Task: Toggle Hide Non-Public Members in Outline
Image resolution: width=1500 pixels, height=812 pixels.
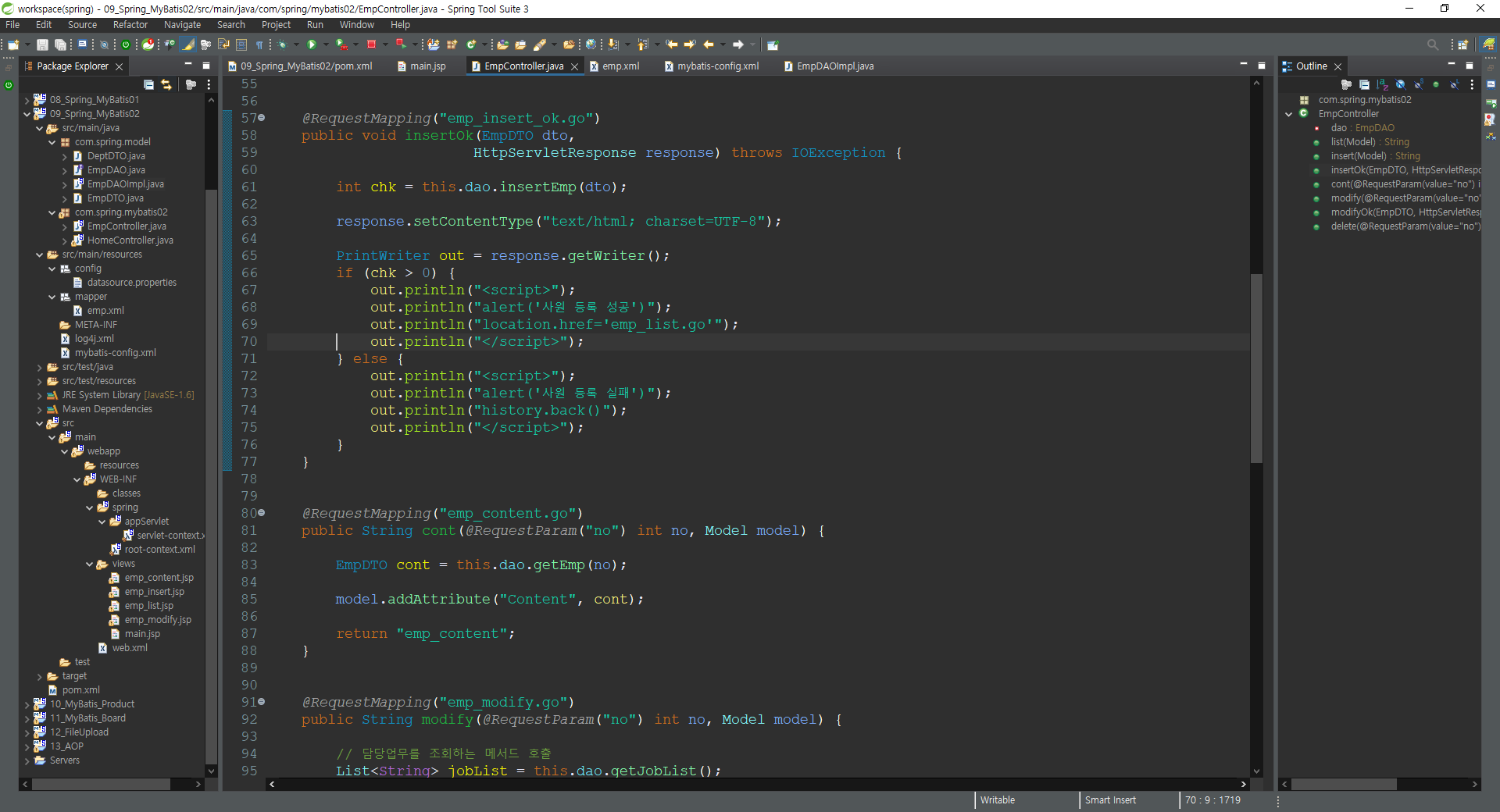Action: coord(1436,84)
